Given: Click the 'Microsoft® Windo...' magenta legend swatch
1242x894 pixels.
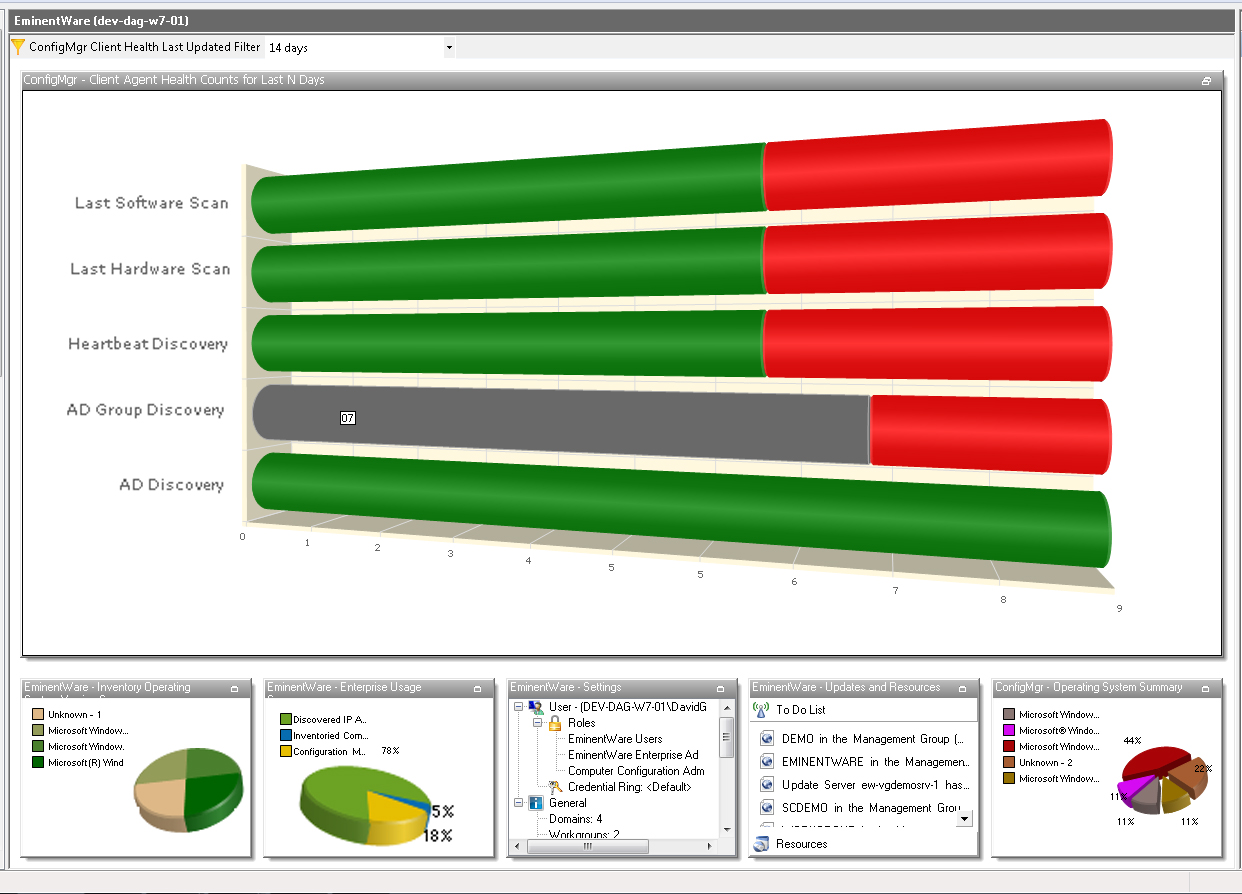Looking at the screenshot, I should coord(1009,731).
